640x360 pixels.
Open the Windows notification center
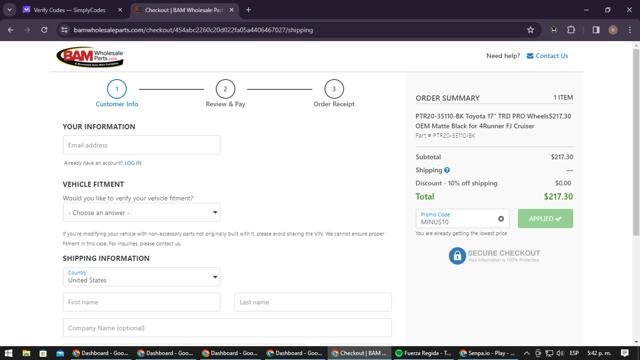point(625,353)
